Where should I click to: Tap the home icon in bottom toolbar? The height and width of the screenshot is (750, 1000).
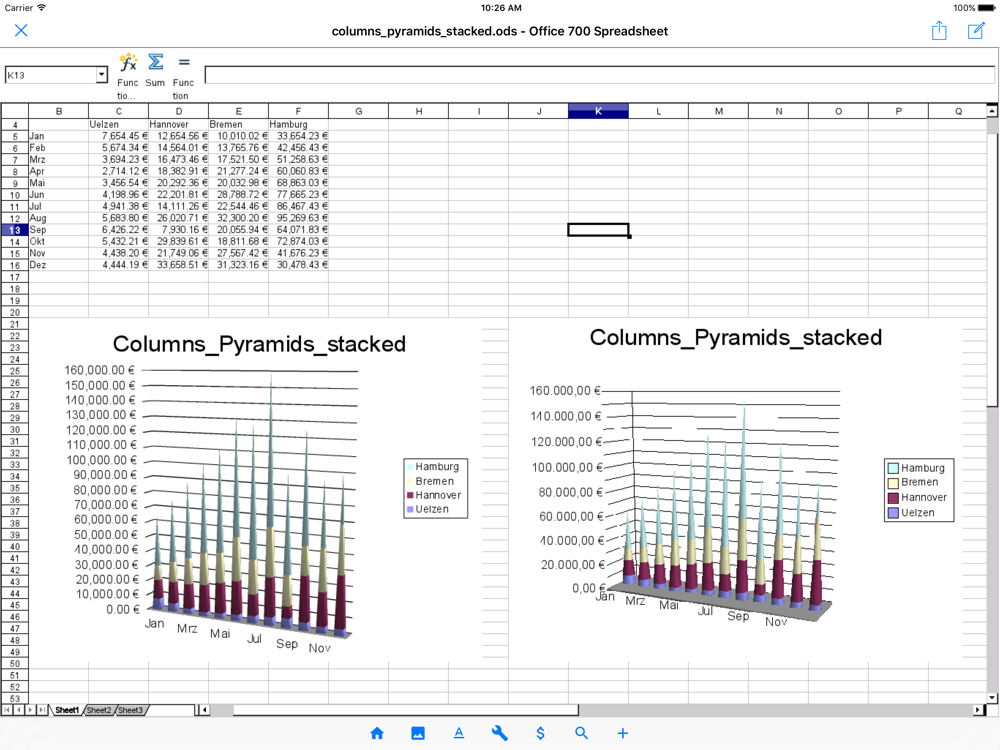(377, 733)
